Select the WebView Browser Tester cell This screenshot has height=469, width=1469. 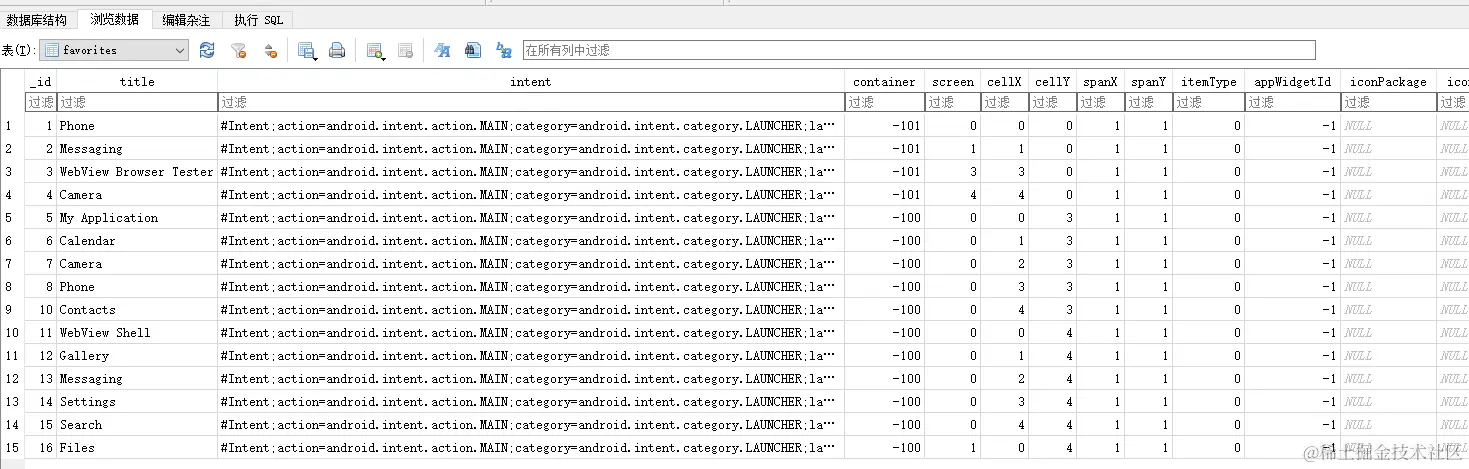click(x=137, y=172)
